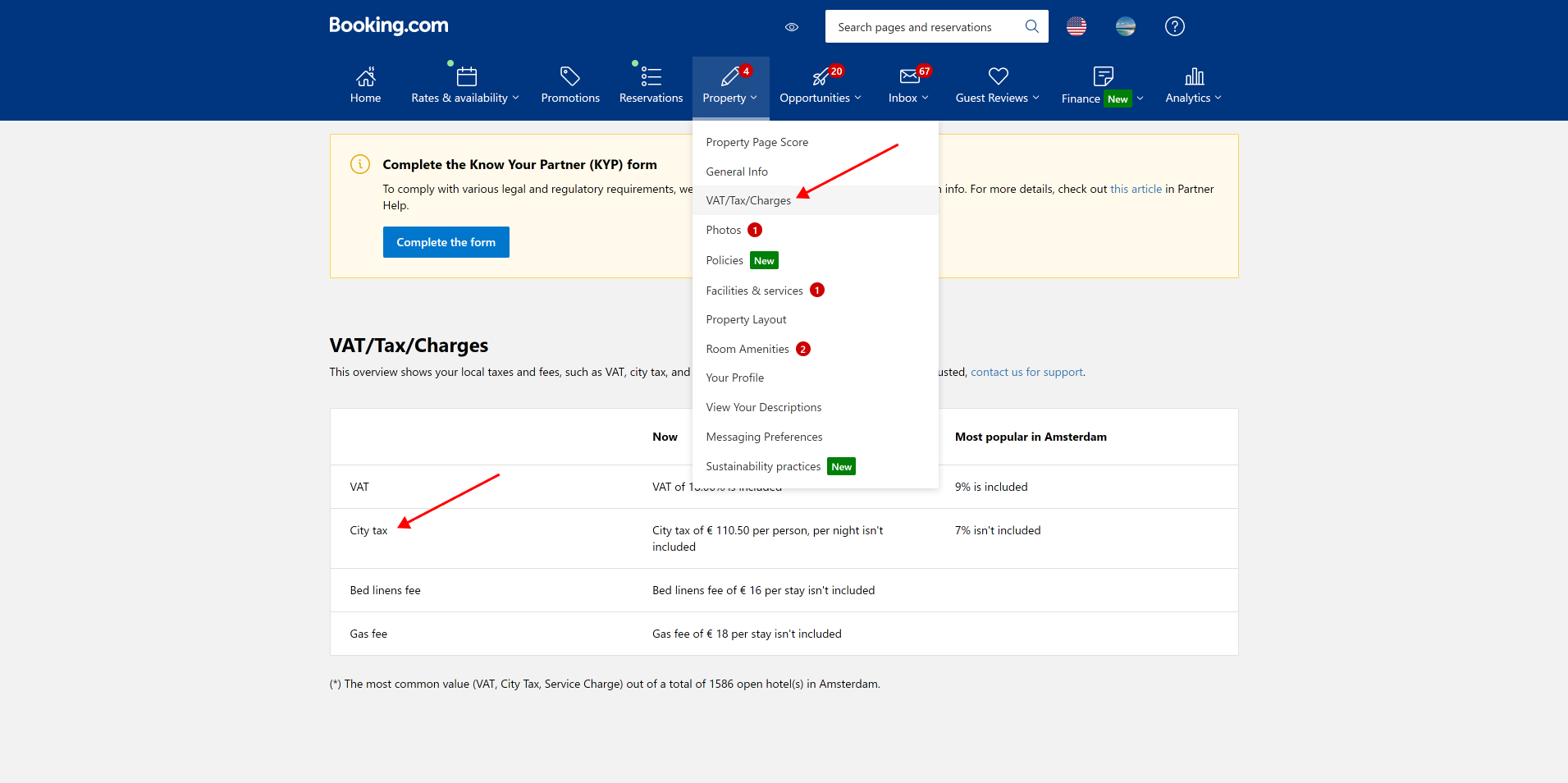Click the Opportunities rocket icon

click(821, 77)
